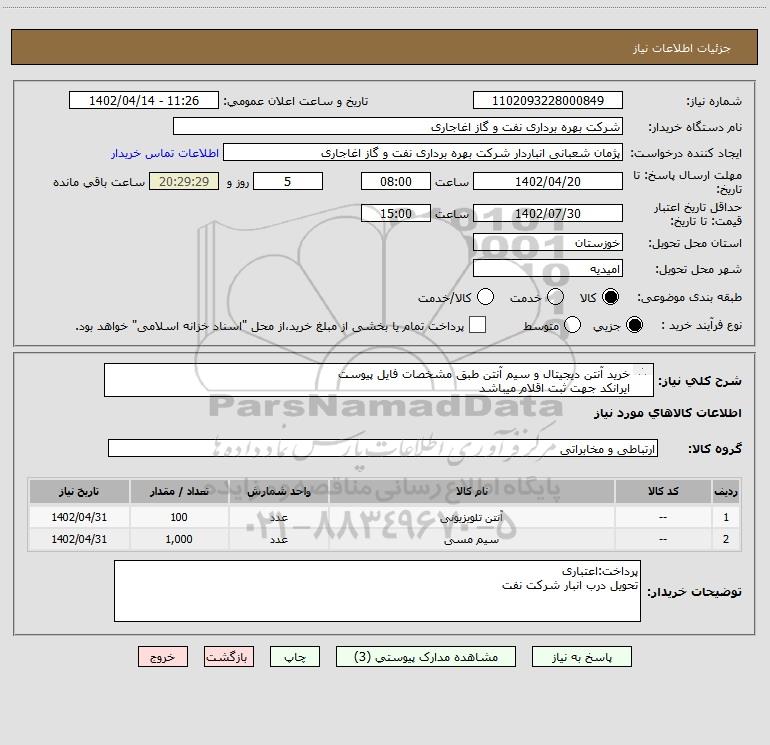Open مشاهده مدارک پیوستی (3) button

(426, 657)
